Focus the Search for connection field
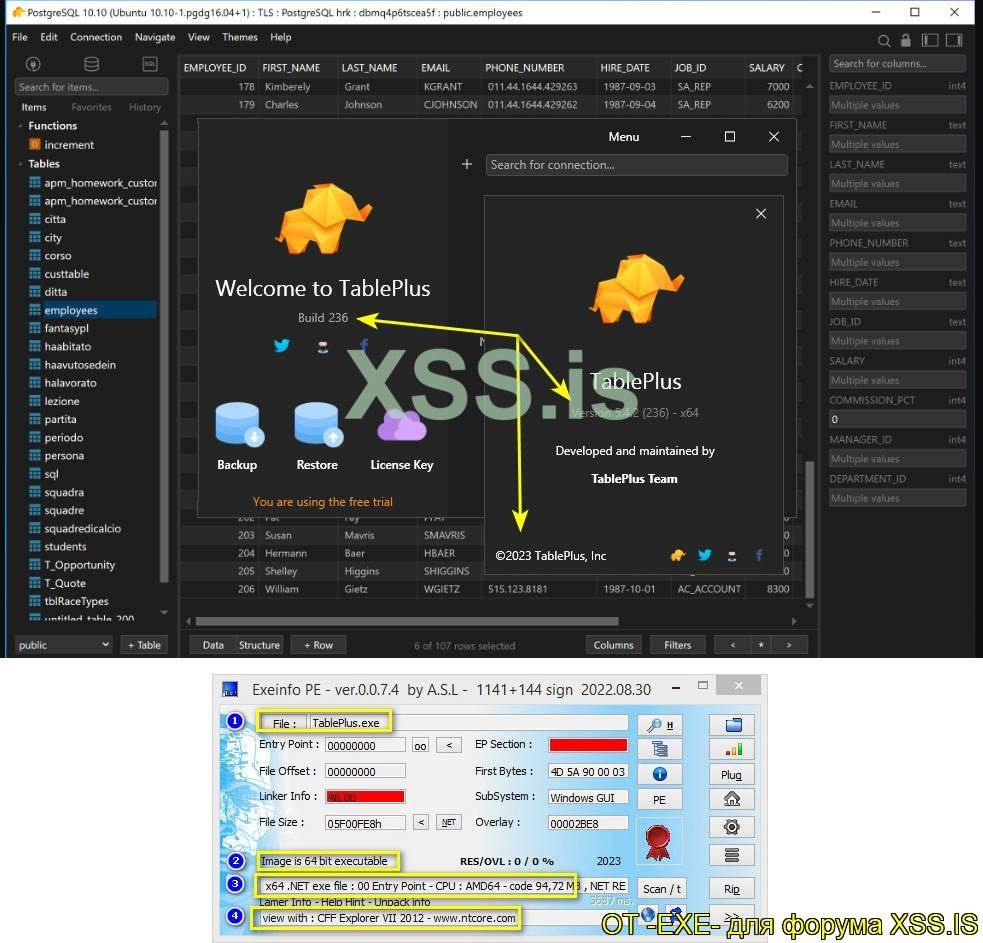 click(636, 164)
